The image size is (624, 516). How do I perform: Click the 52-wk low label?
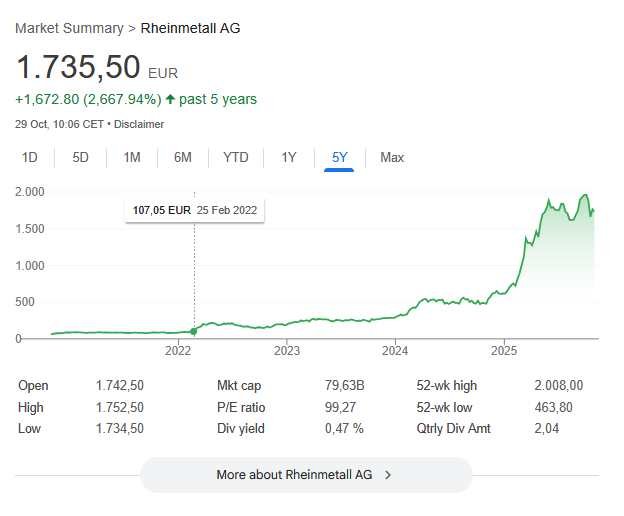[444, 407]
